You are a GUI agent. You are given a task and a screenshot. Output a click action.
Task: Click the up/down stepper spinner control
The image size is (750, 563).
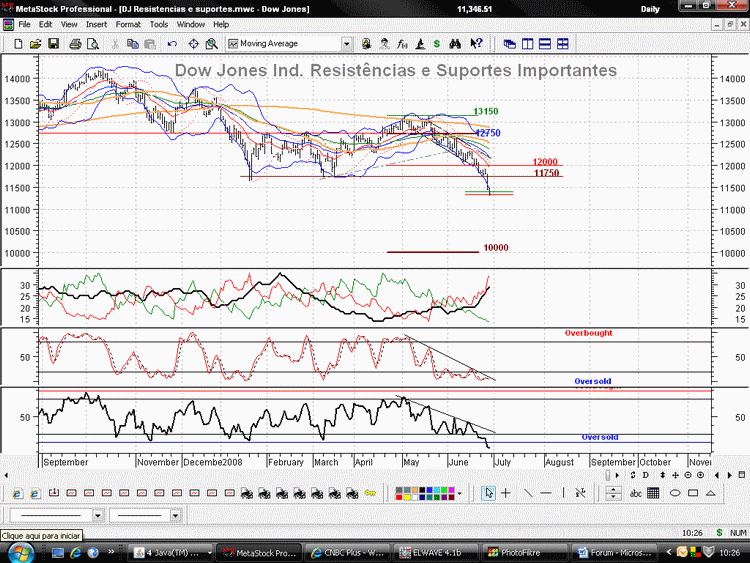click(x=613, y=493)
